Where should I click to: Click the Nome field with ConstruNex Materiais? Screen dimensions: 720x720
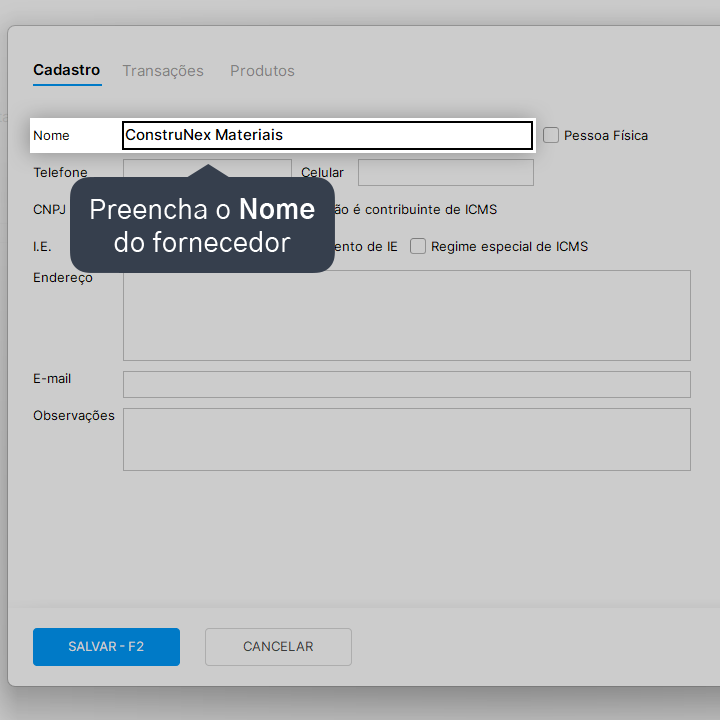pos(327,135)
